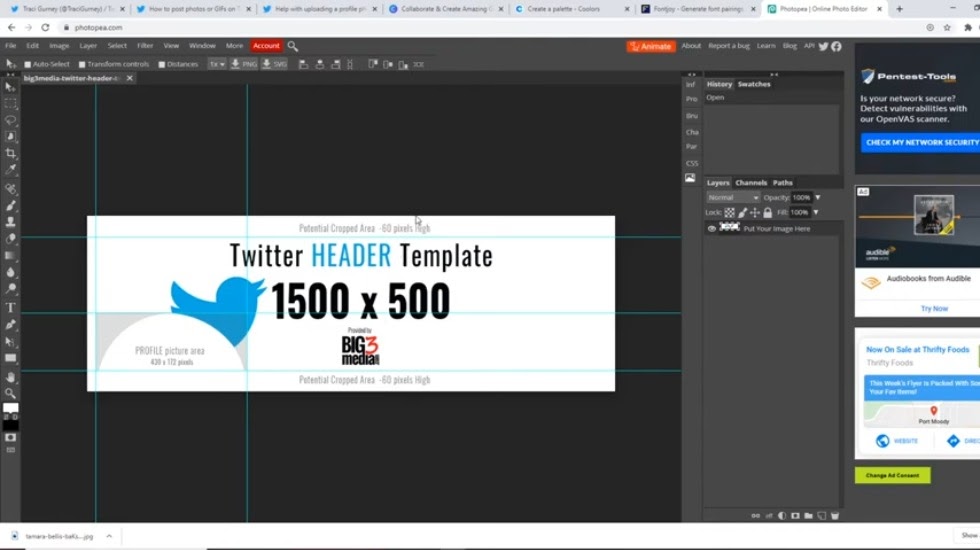Click the Opacity 100% value field

pyautogui.click(x=801, y=198)
